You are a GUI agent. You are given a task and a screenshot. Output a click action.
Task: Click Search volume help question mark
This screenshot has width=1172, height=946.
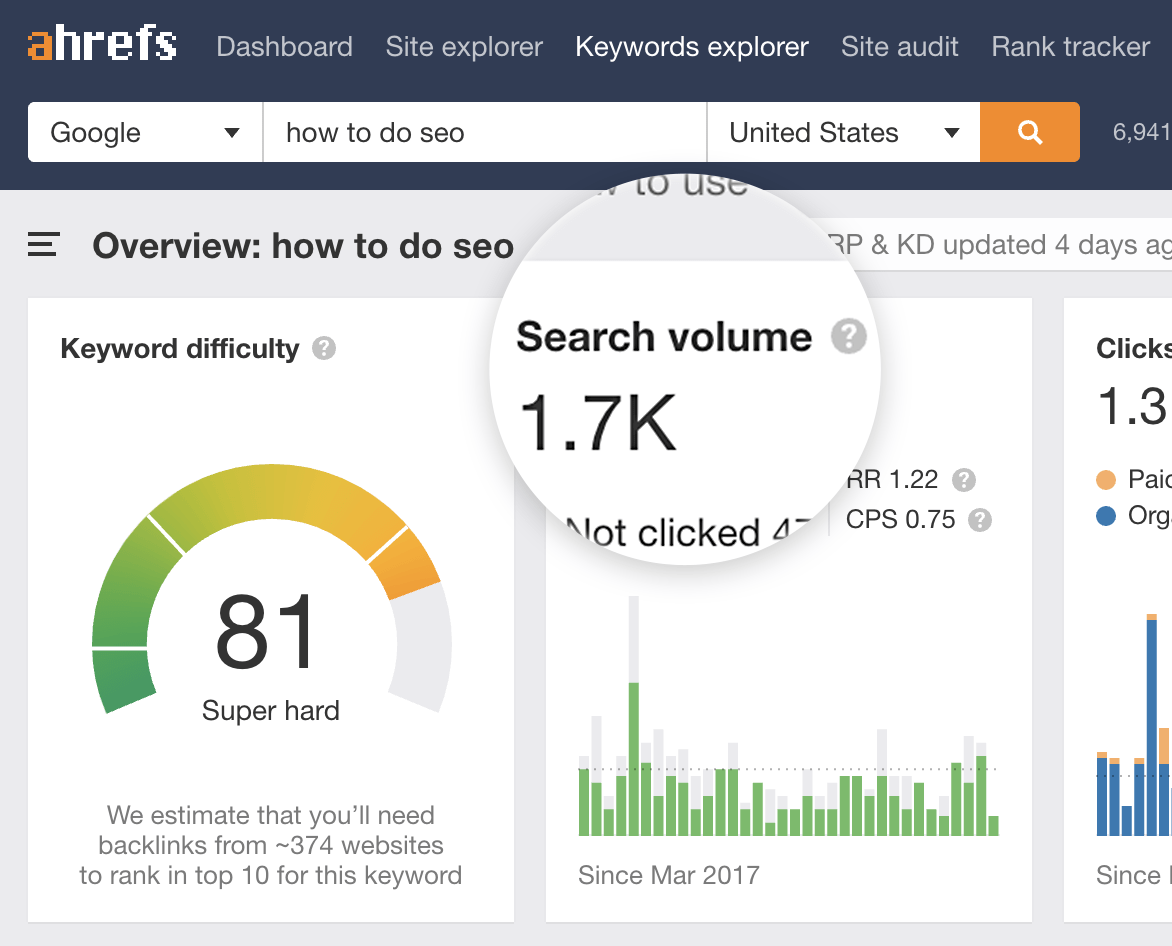(x=849, y=336)
